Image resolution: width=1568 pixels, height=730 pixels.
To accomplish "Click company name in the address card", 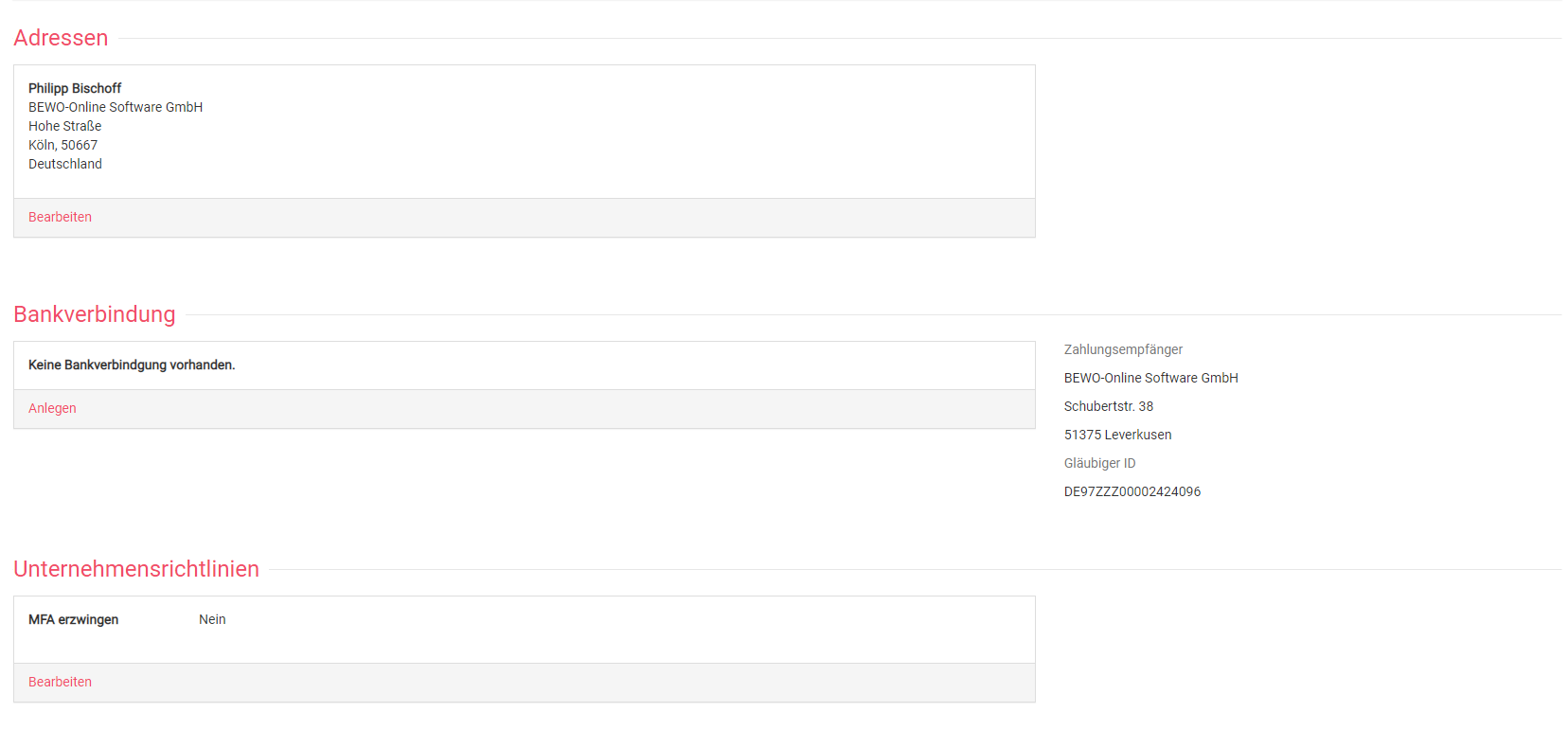I will point(116,107).
